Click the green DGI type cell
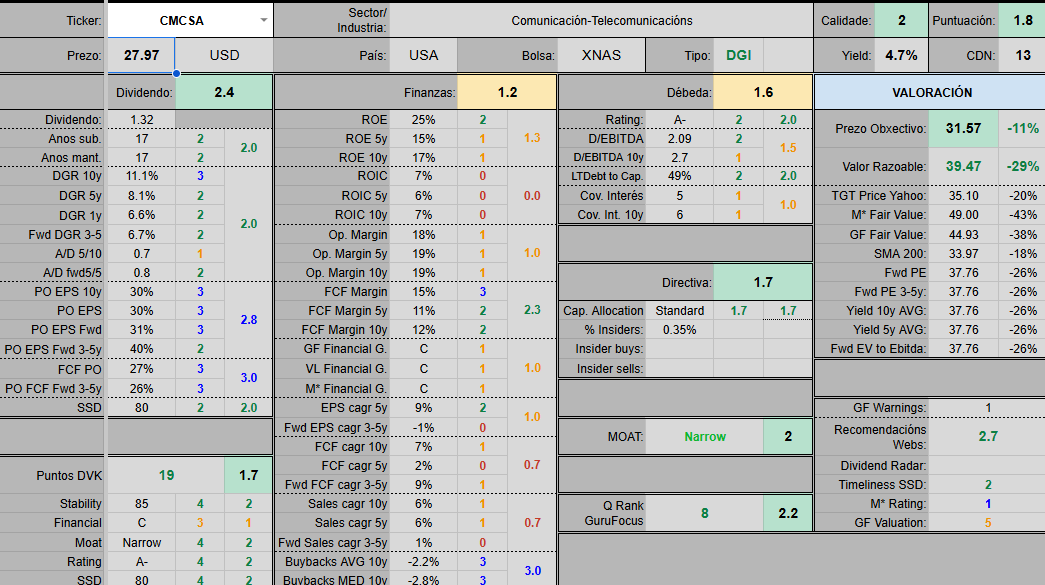1045x585 pixels. pyautogui.click(x=739, y=55)
